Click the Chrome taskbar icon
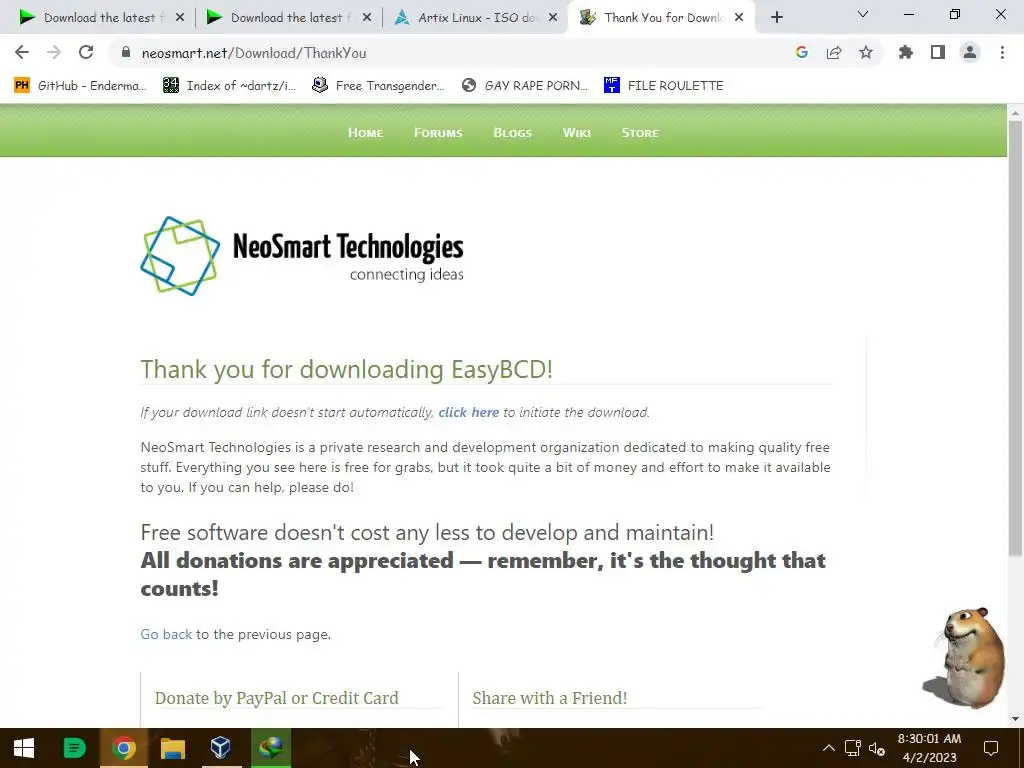 tap(123, 748)
